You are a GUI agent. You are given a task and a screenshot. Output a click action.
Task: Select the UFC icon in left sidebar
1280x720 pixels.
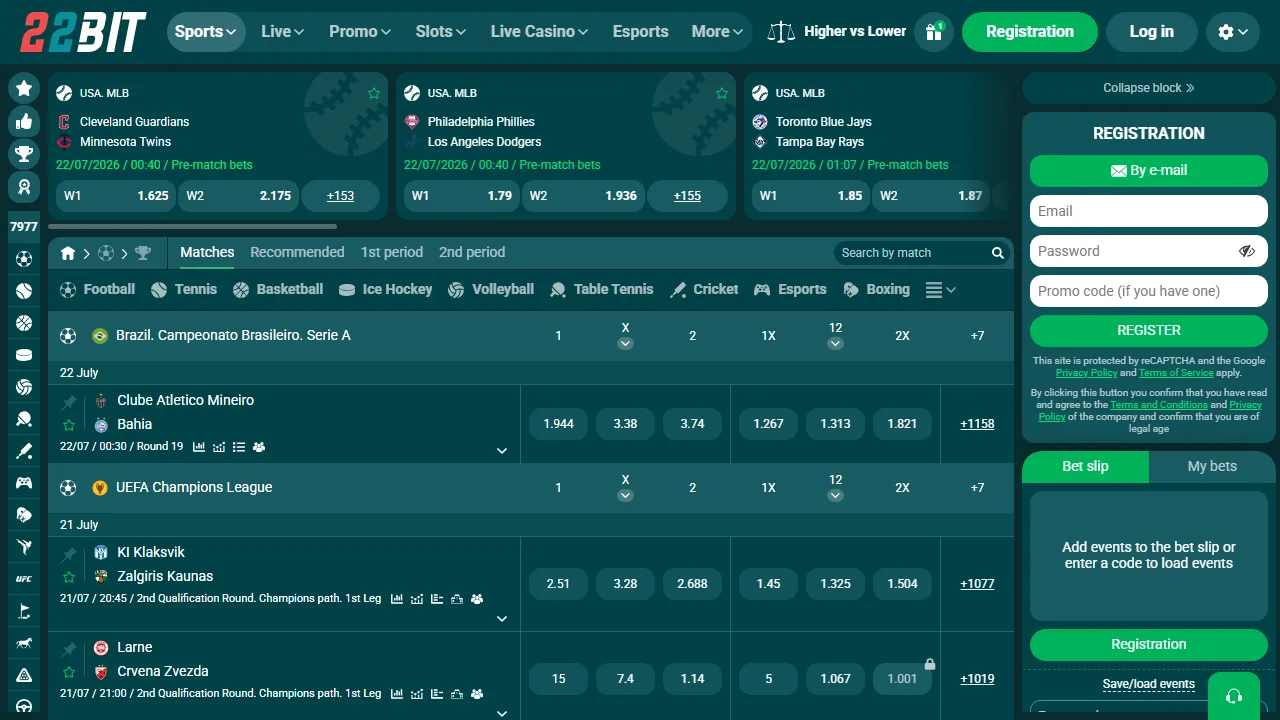[24, 578]
